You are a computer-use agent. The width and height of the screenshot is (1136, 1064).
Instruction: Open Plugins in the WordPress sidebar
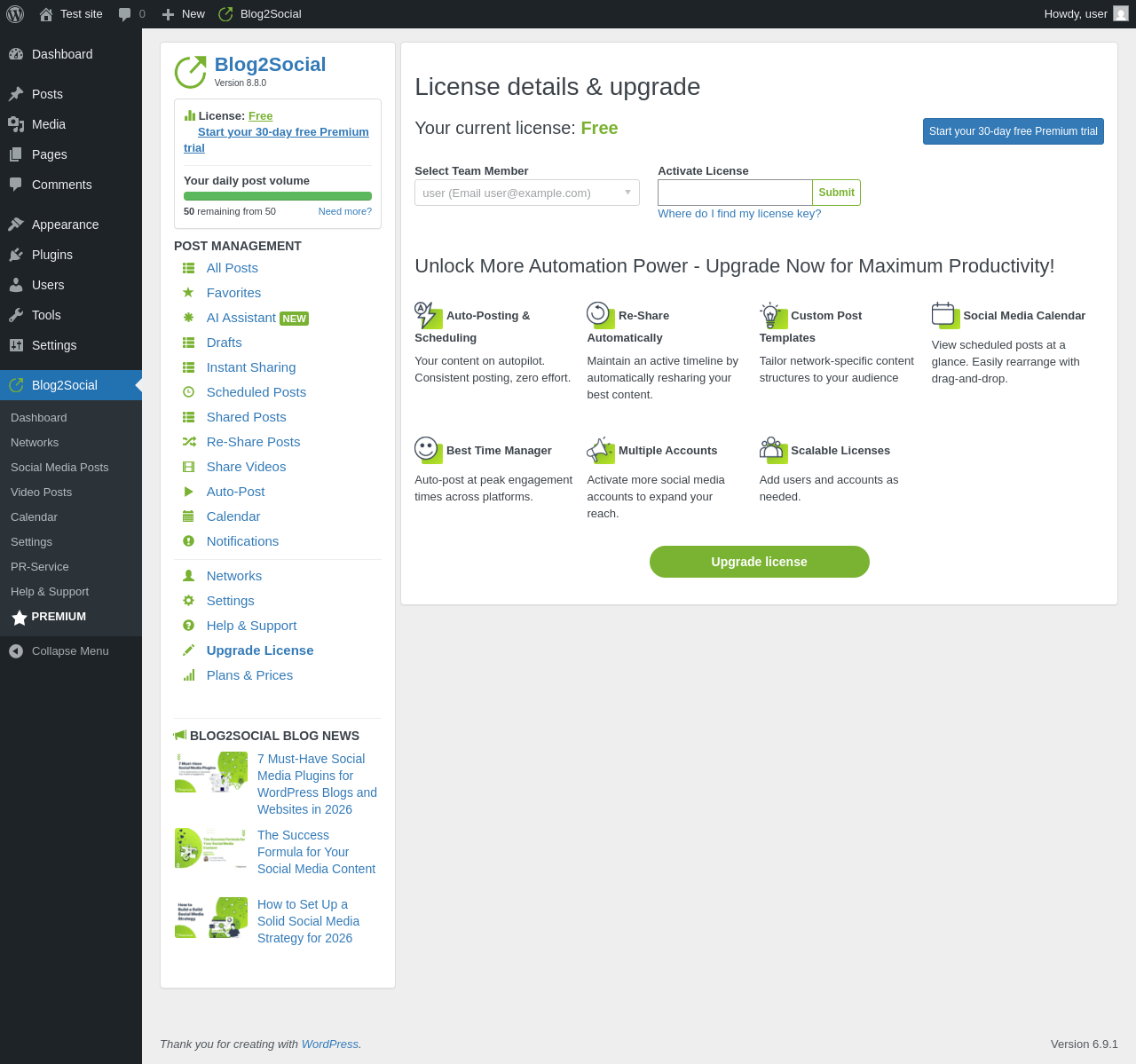71,255
